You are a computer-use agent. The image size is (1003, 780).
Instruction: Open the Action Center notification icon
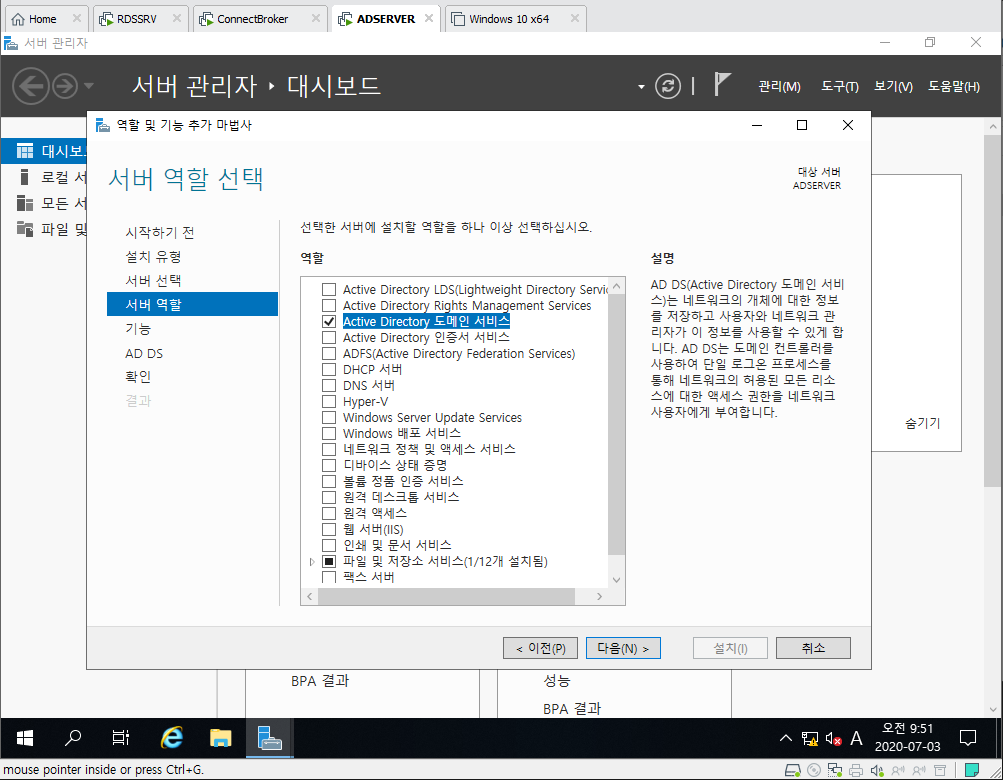[x=968, y=738]
